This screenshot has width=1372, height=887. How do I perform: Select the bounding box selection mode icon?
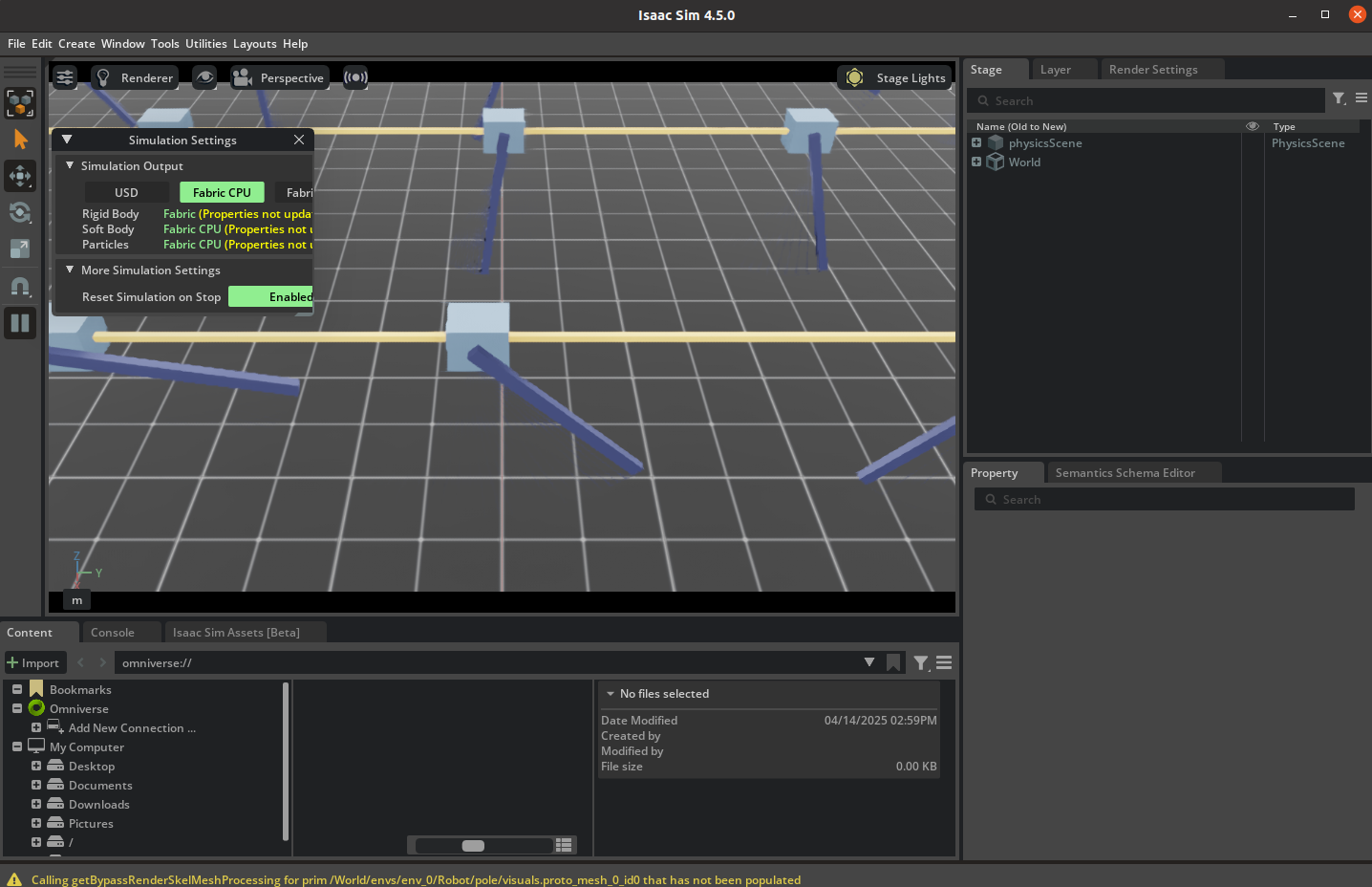tap(20, 103)
